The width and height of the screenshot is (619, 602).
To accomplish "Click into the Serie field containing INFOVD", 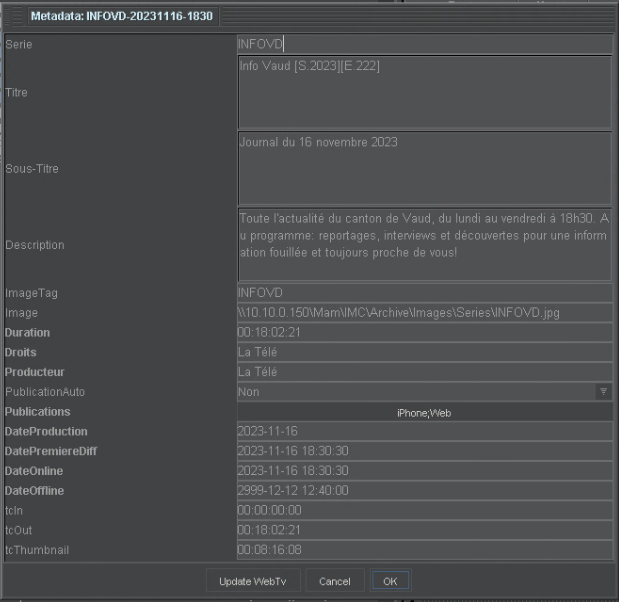I will (x=424, y=44).
